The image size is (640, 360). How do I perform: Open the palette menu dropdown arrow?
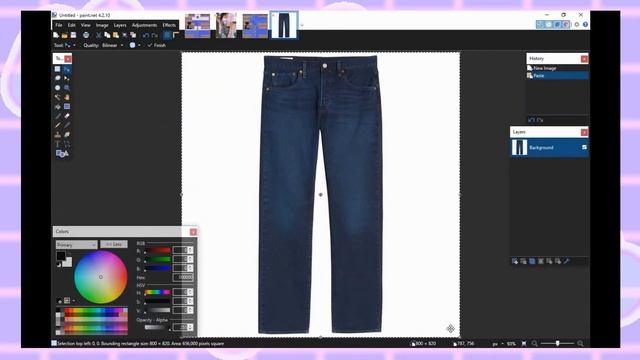(73, 301)
